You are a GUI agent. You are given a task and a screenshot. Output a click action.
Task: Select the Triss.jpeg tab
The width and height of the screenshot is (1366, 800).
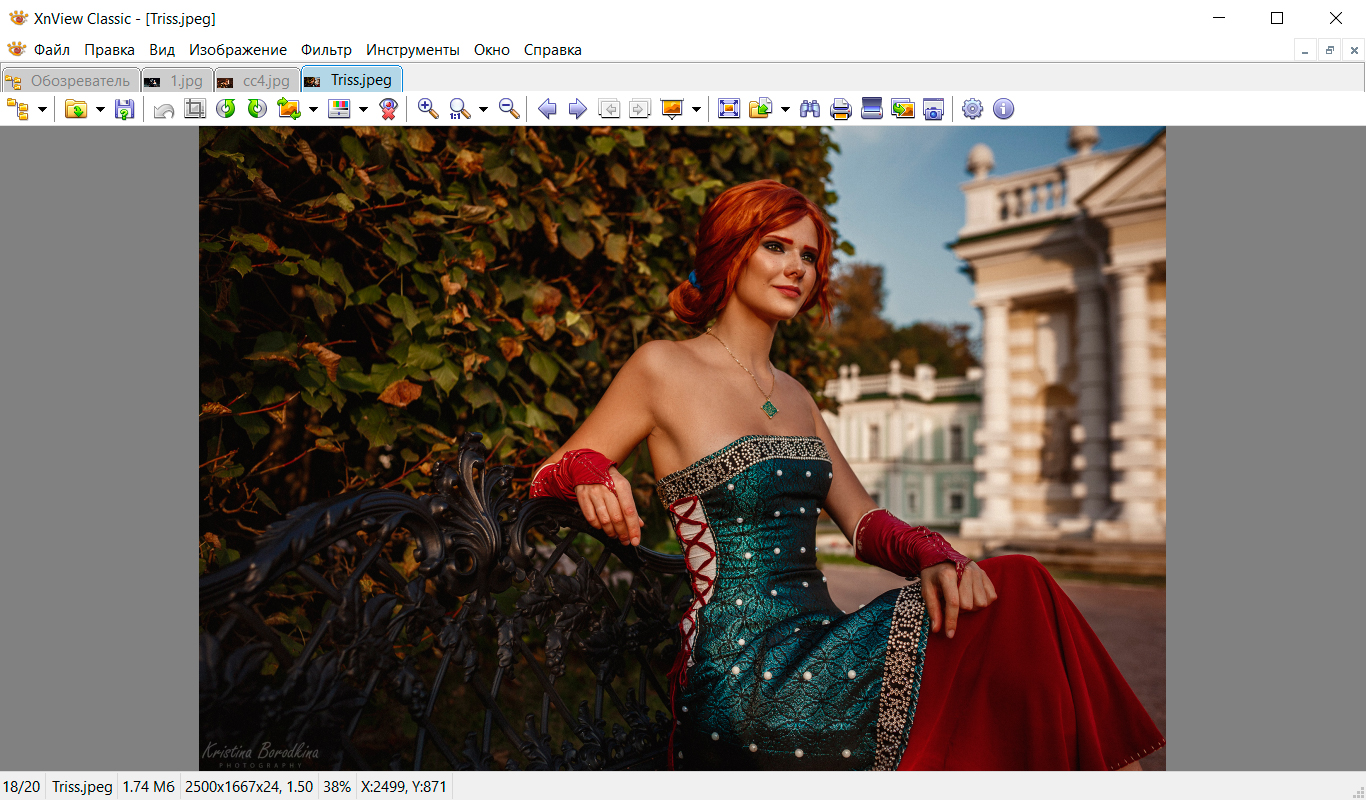(x=351, y=80)
